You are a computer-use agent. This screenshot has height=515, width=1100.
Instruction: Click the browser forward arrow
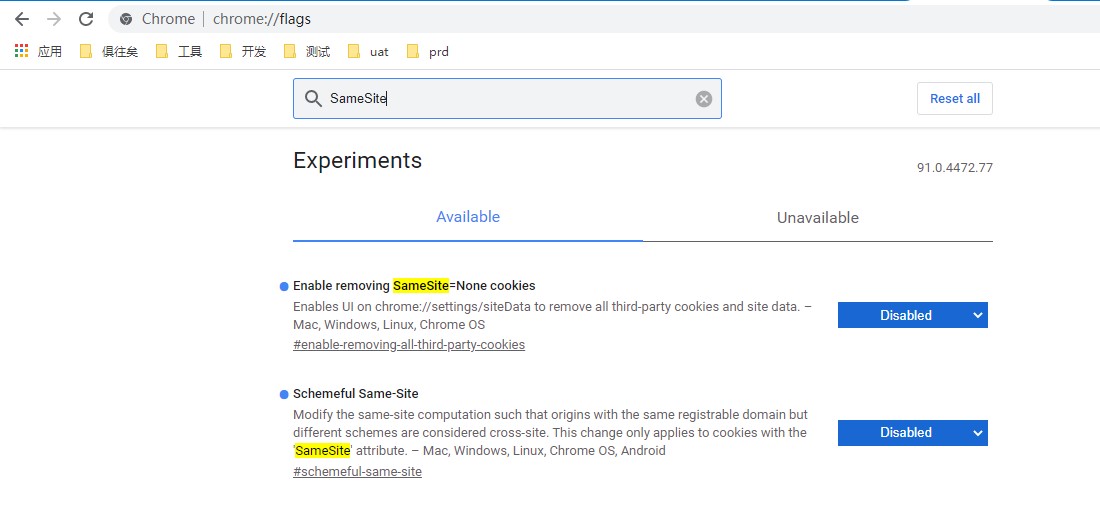point(54,19)
